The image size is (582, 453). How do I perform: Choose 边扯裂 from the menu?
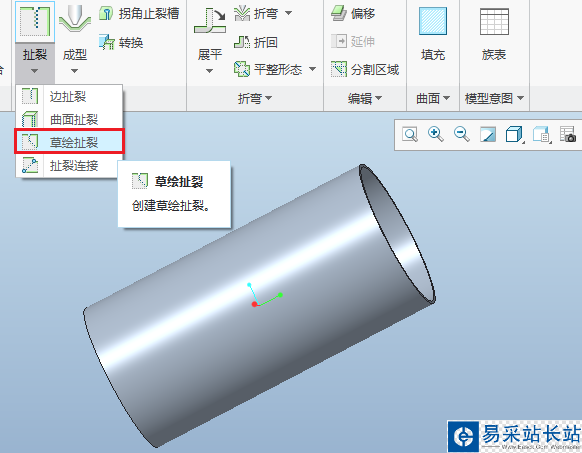[69, 97]
